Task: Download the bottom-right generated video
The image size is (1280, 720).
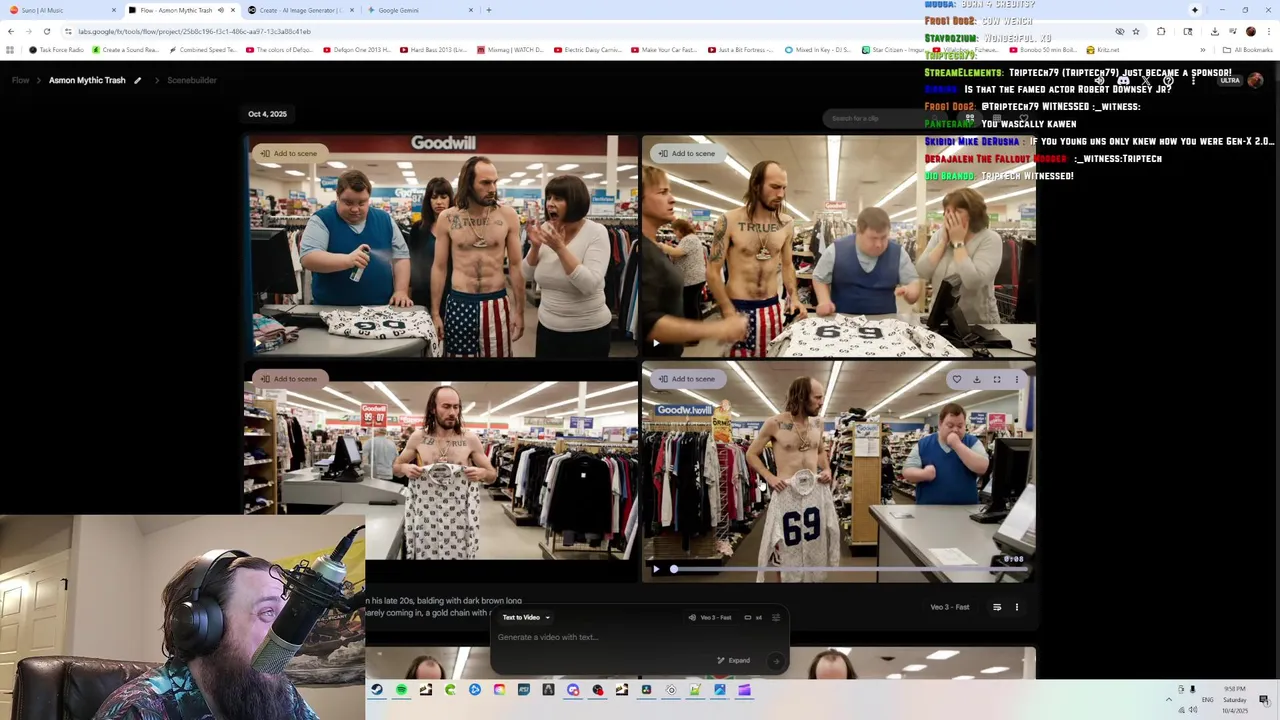Action: pyautogui.click(x=977, y=379)
